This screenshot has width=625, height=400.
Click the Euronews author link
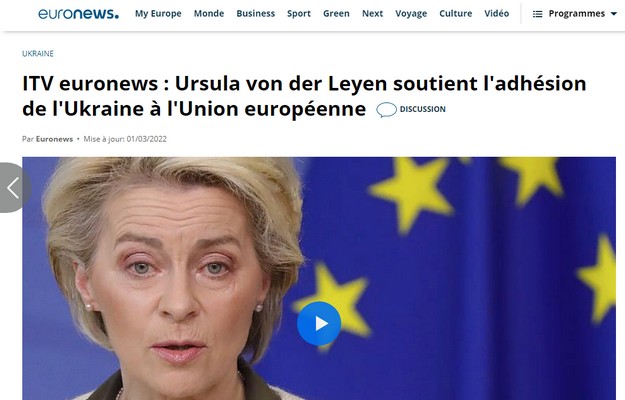[54, 139]
